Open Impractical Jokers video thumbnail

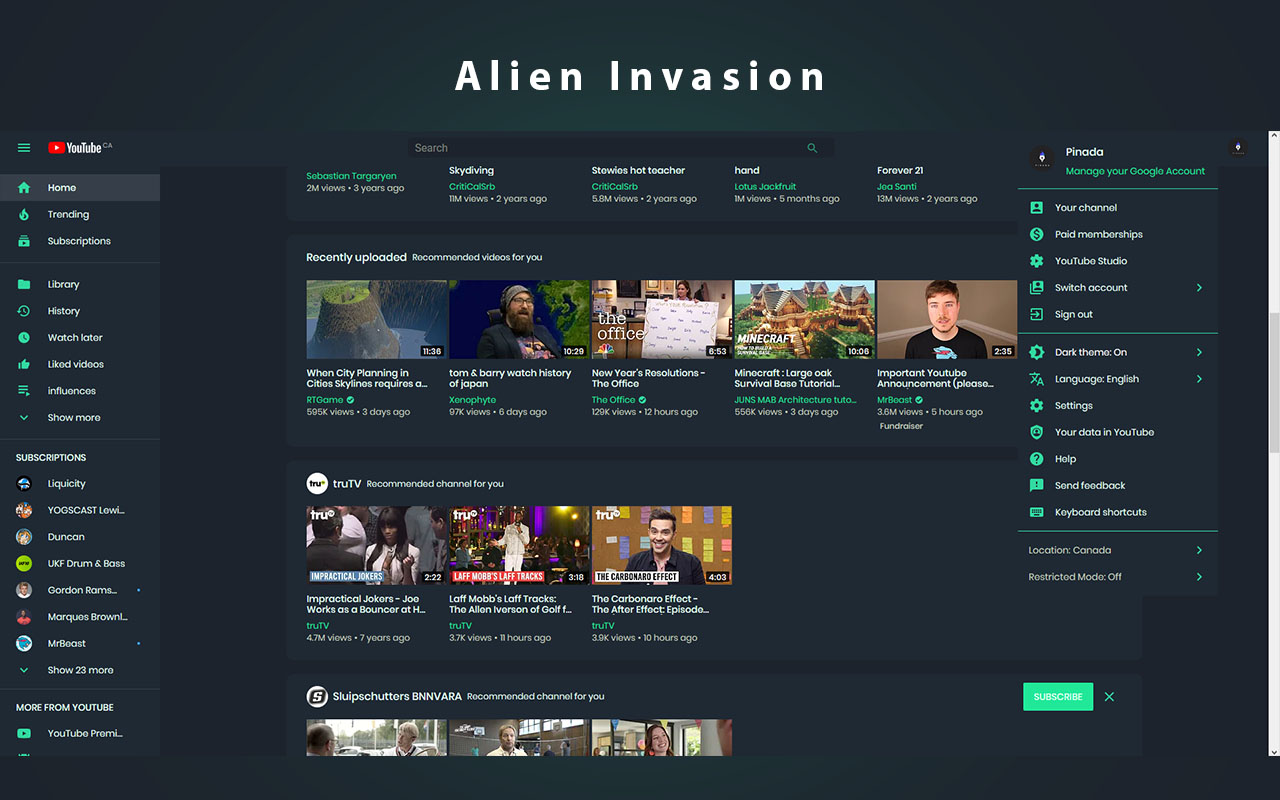[x=377, y=545]
